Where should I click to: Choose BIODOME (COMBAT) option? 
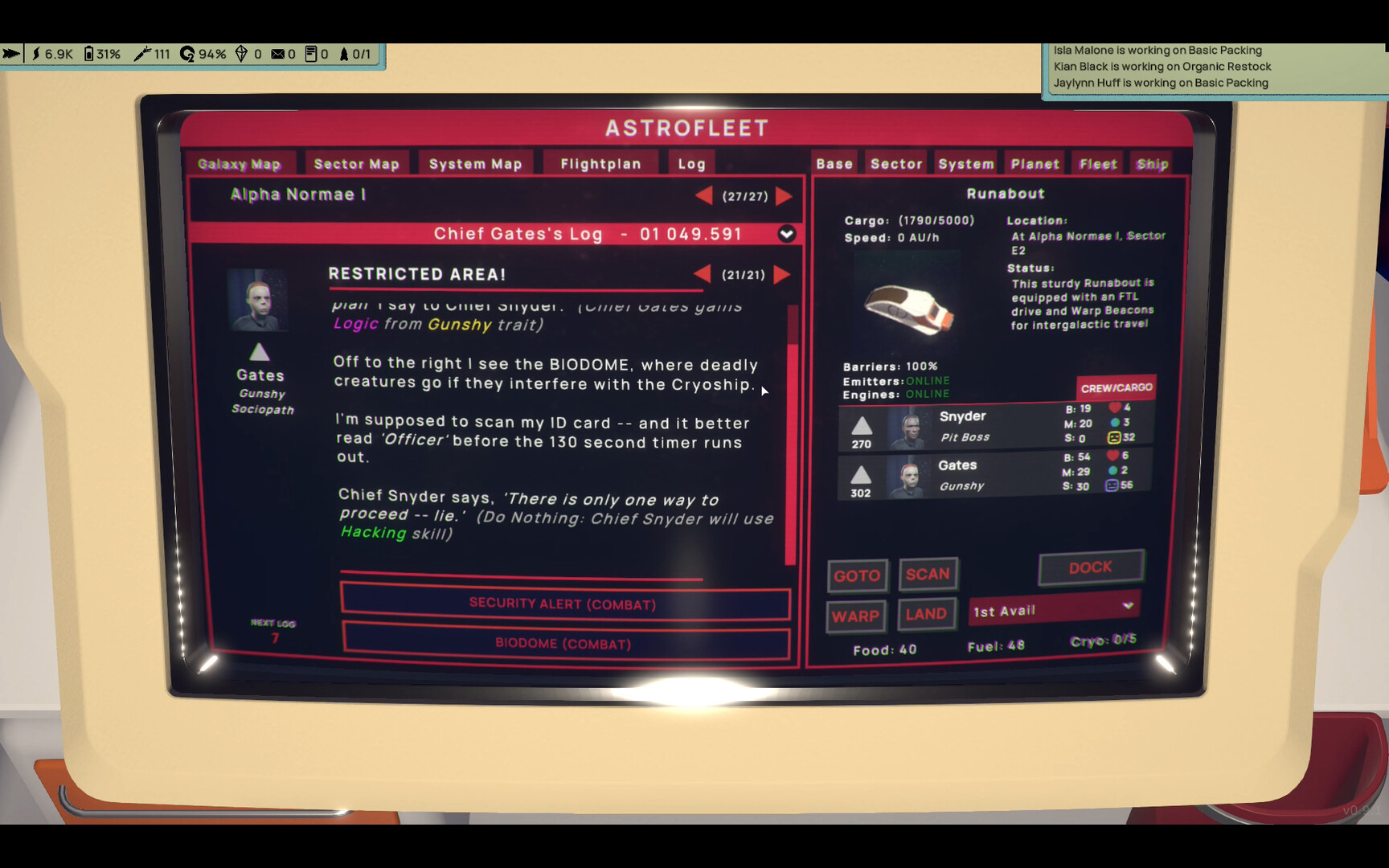point(565,643)
